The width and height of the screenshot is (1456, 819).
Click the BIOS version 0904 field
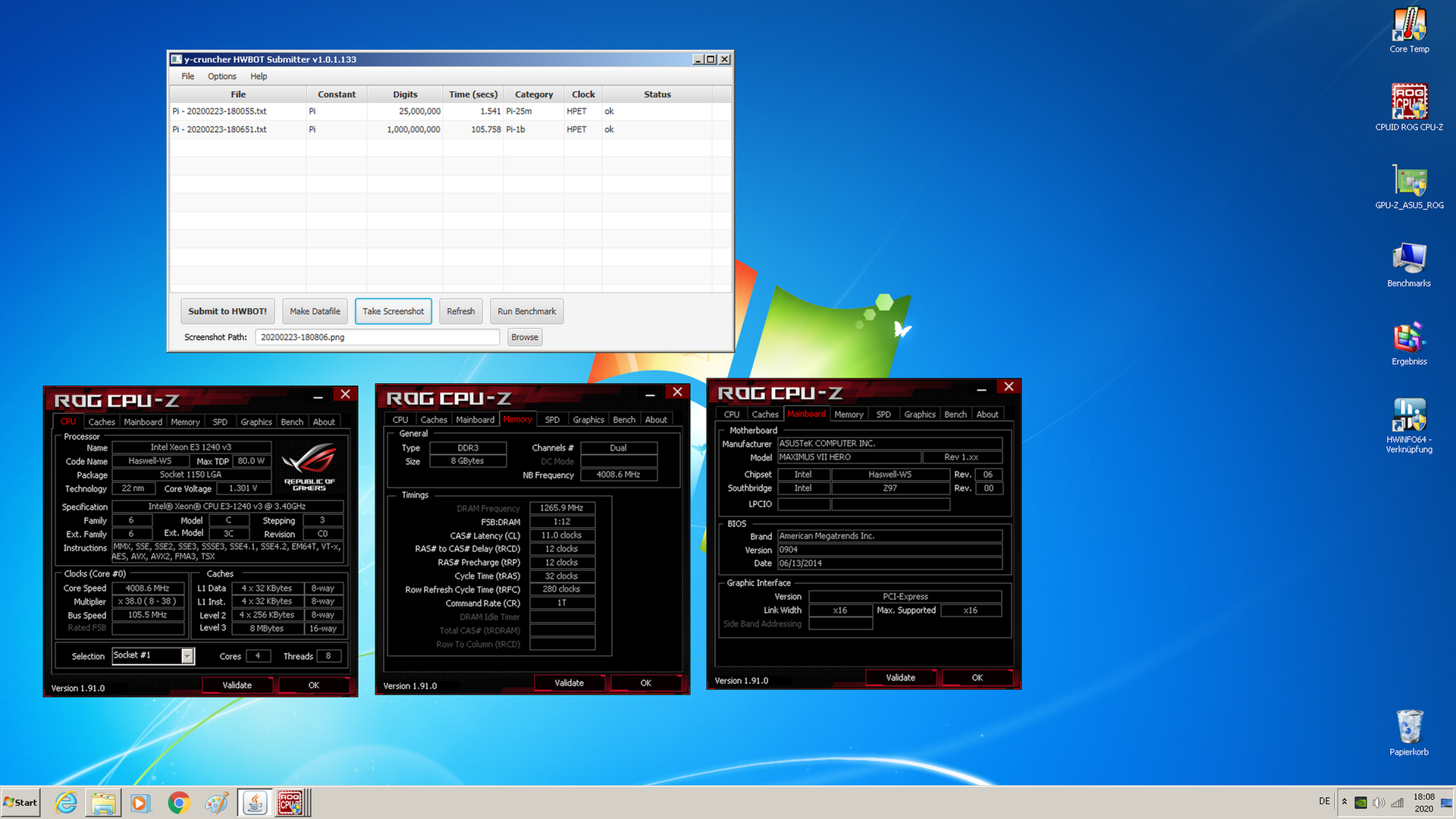(890, 550)
